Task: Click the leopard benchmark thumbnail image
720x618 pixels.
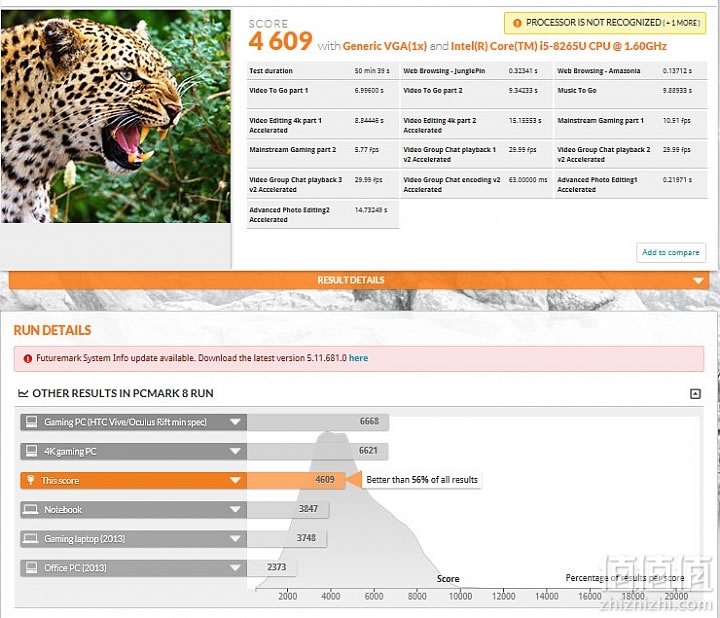Action: 116,116
